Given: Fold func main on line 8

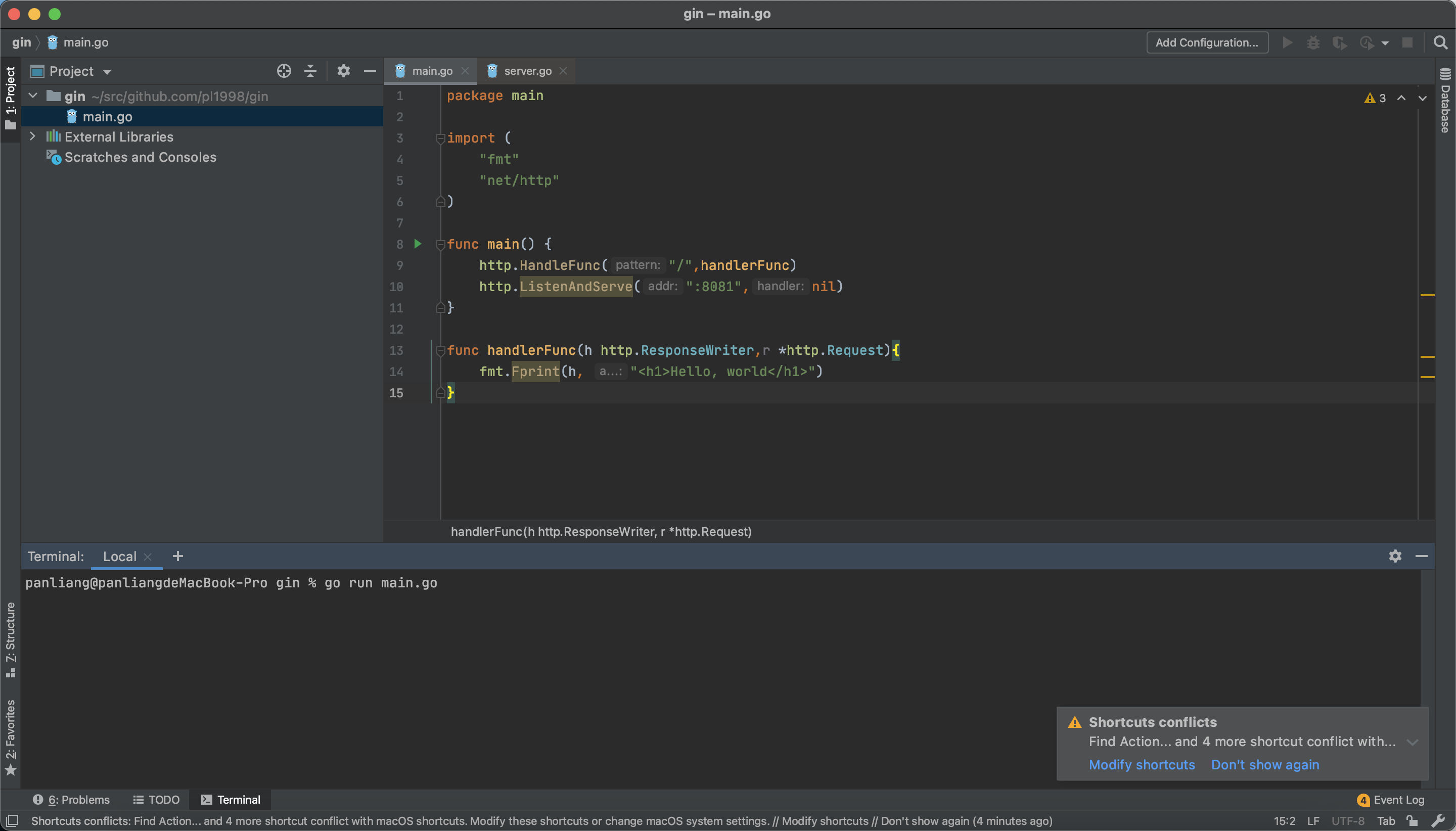Looking at the screenshot, I should [440, 244].
